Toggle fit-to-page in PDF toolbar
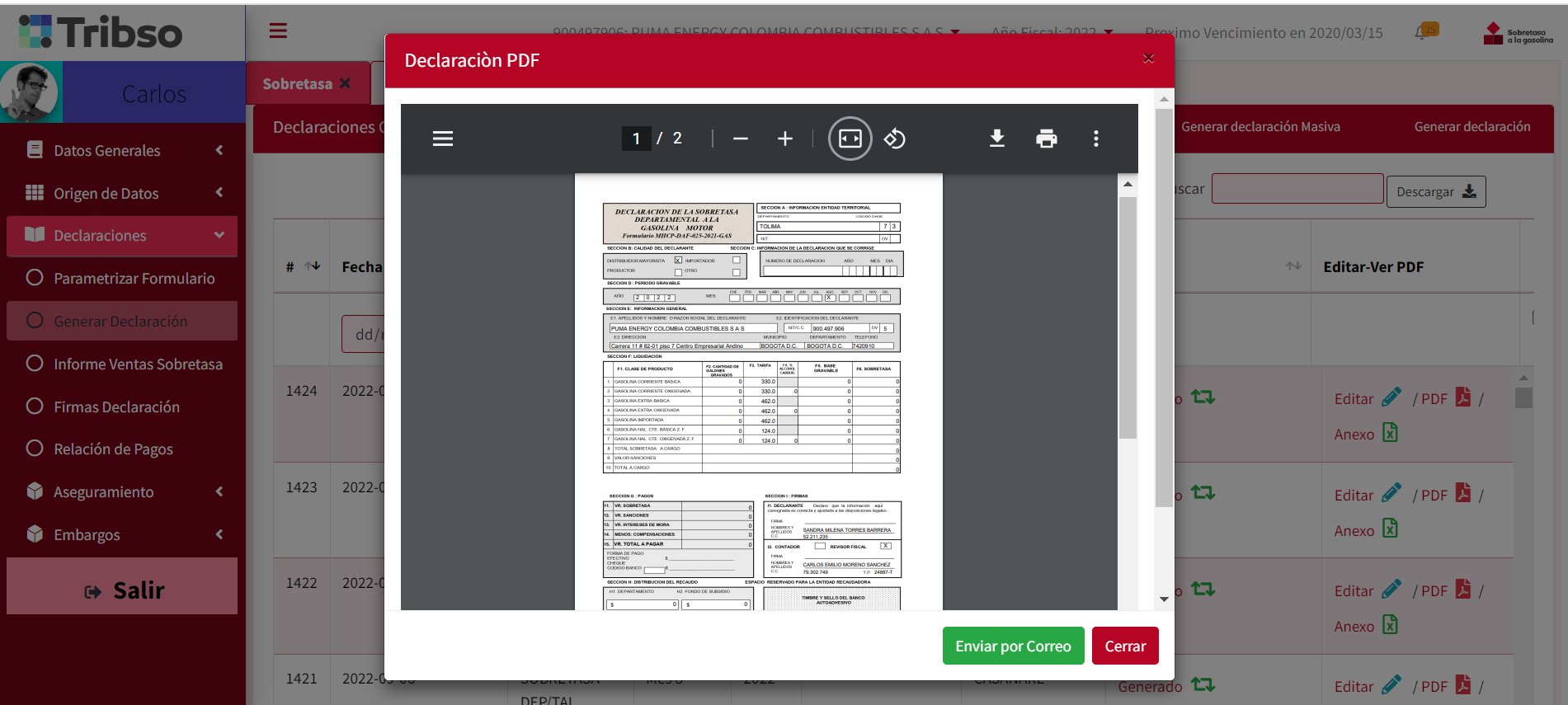This screenshot has height=705, width=1568. pyautogui.click(x=850, y=139)
